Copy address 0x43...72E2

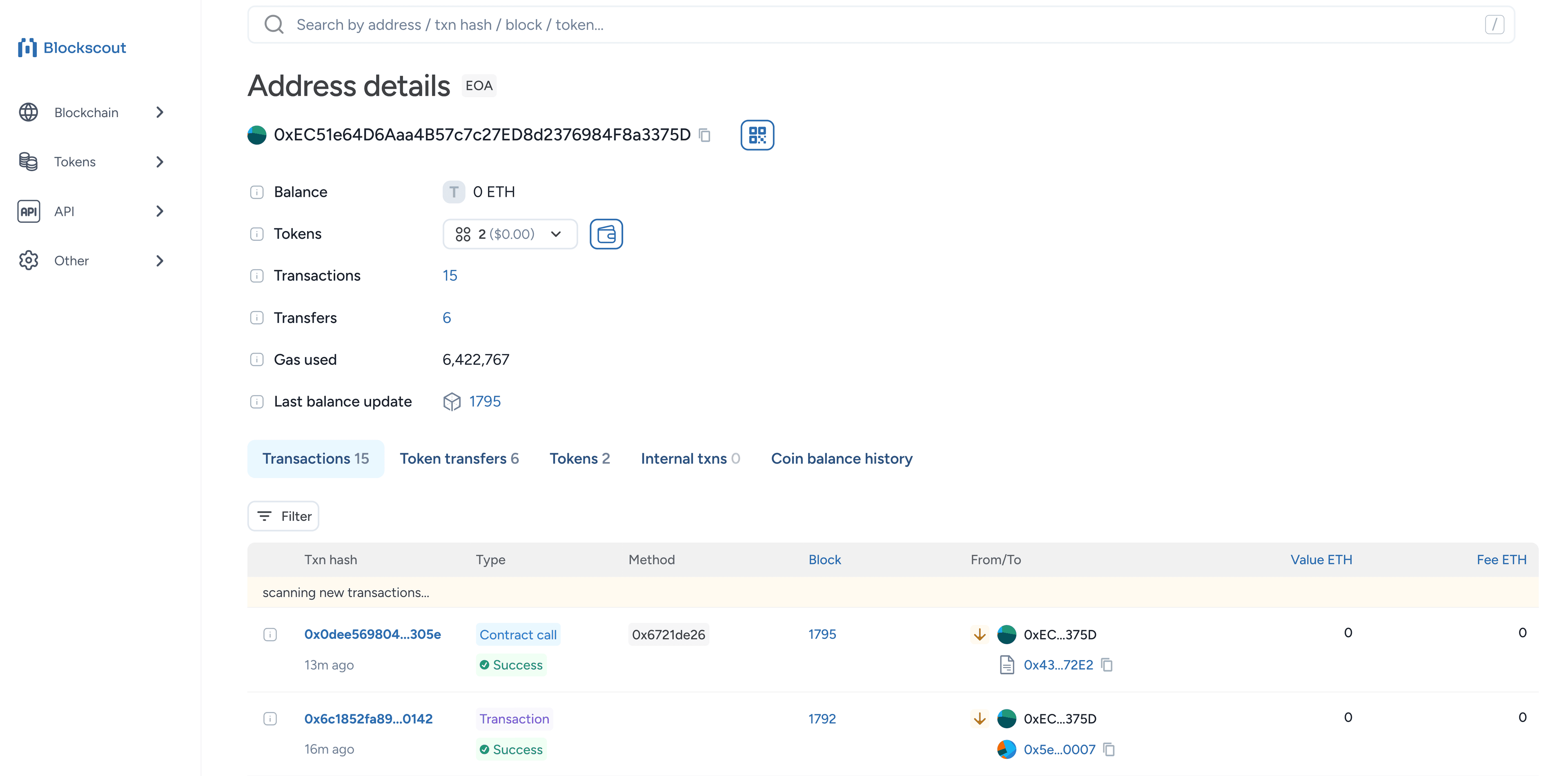[1107, 665]
